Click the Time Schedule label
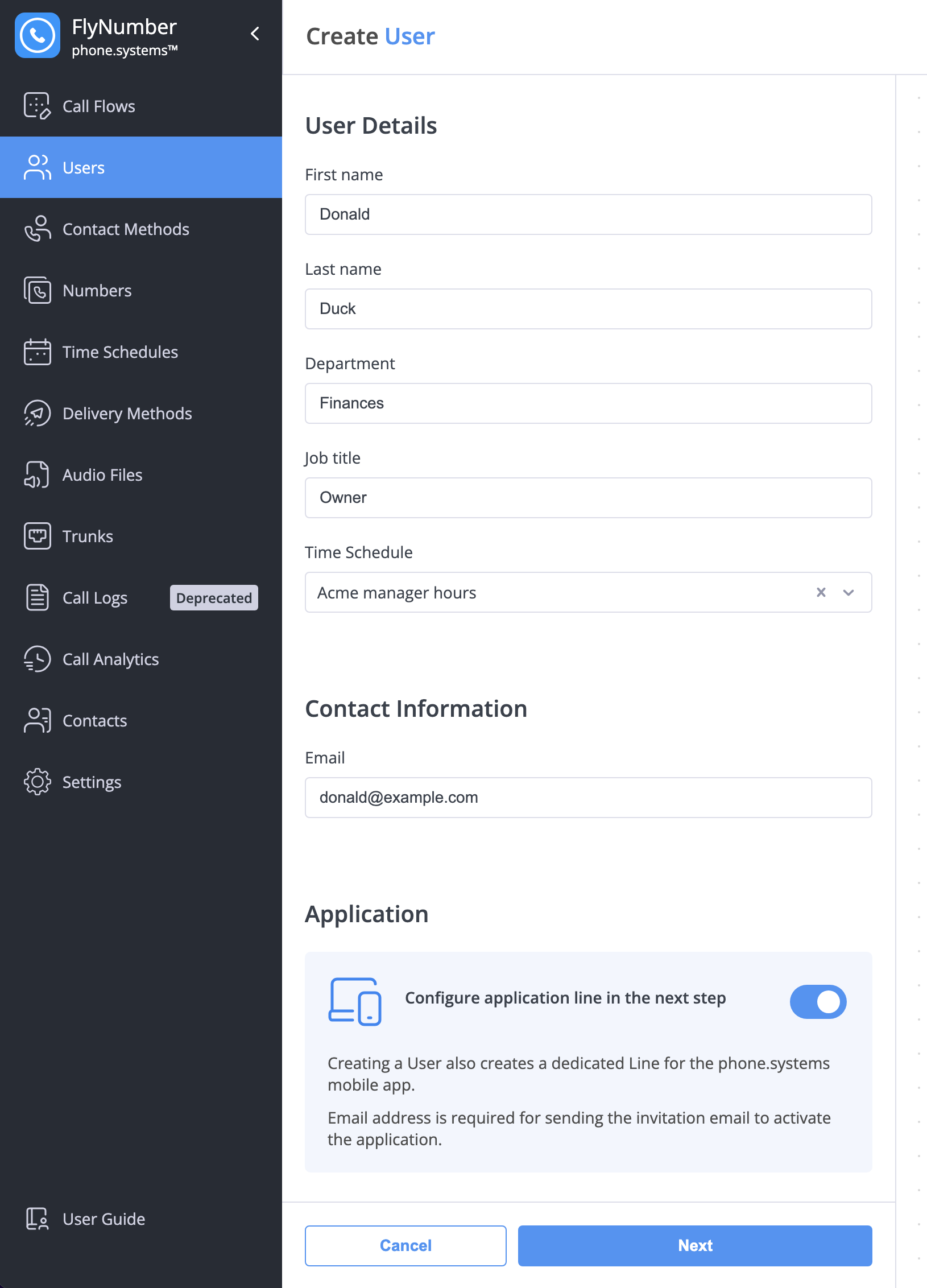The image size is (927, 1288). [x=359, y=552]
